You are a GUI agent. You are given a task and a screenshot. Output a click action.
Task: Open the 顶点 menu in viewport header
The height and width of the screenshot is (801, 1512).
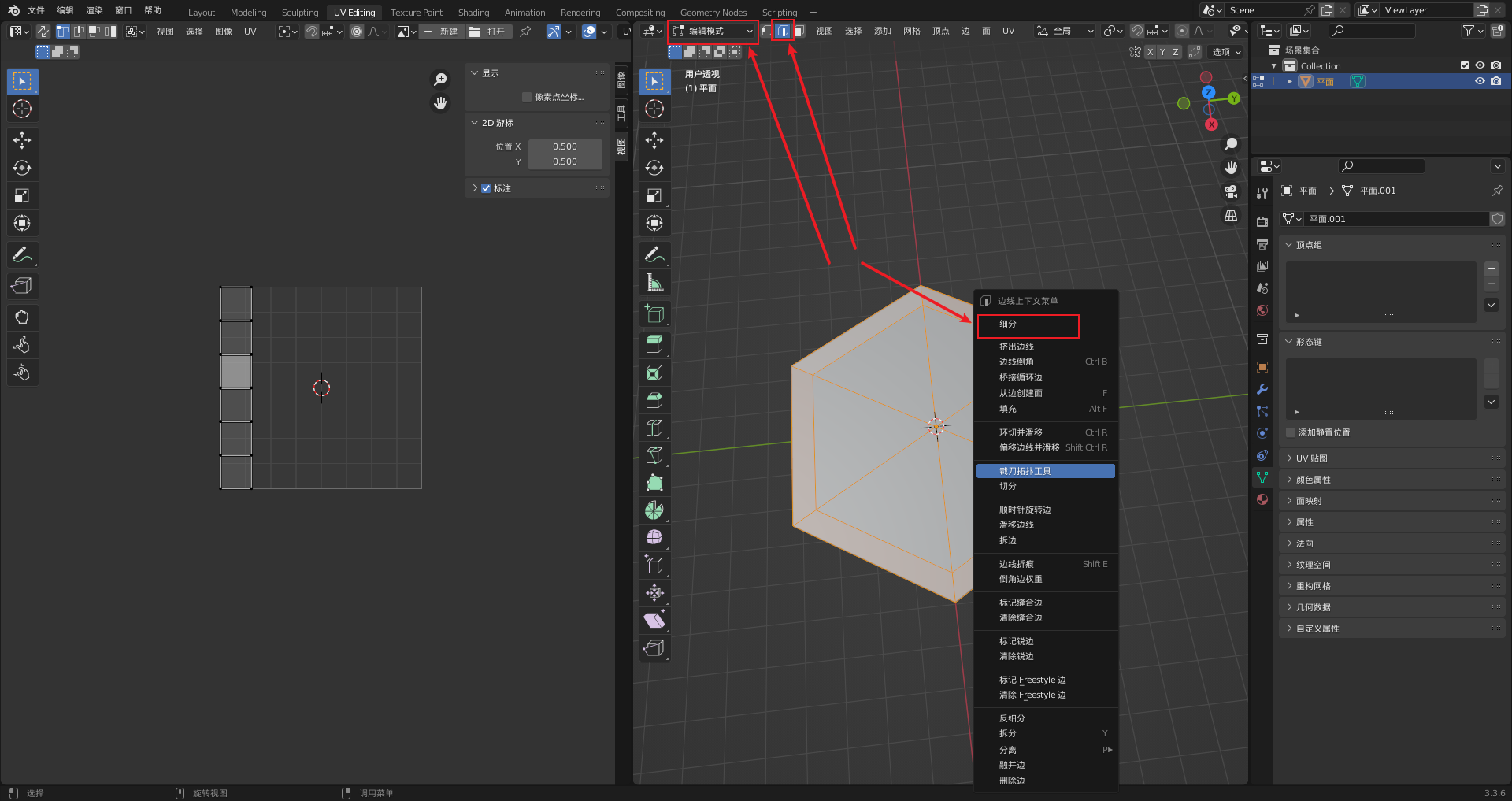click(941, 31)
